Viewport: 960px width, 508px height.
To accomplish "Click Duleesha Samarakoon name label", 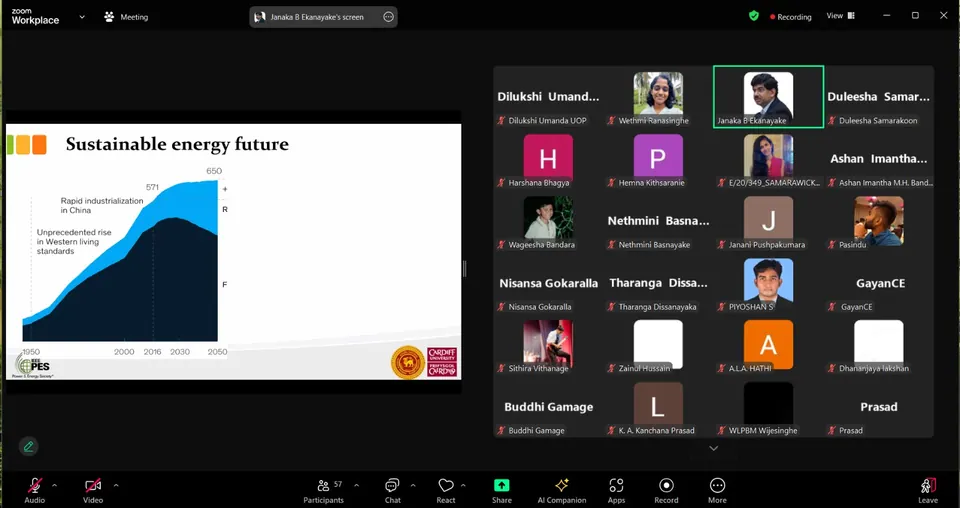I will [878, 121].
